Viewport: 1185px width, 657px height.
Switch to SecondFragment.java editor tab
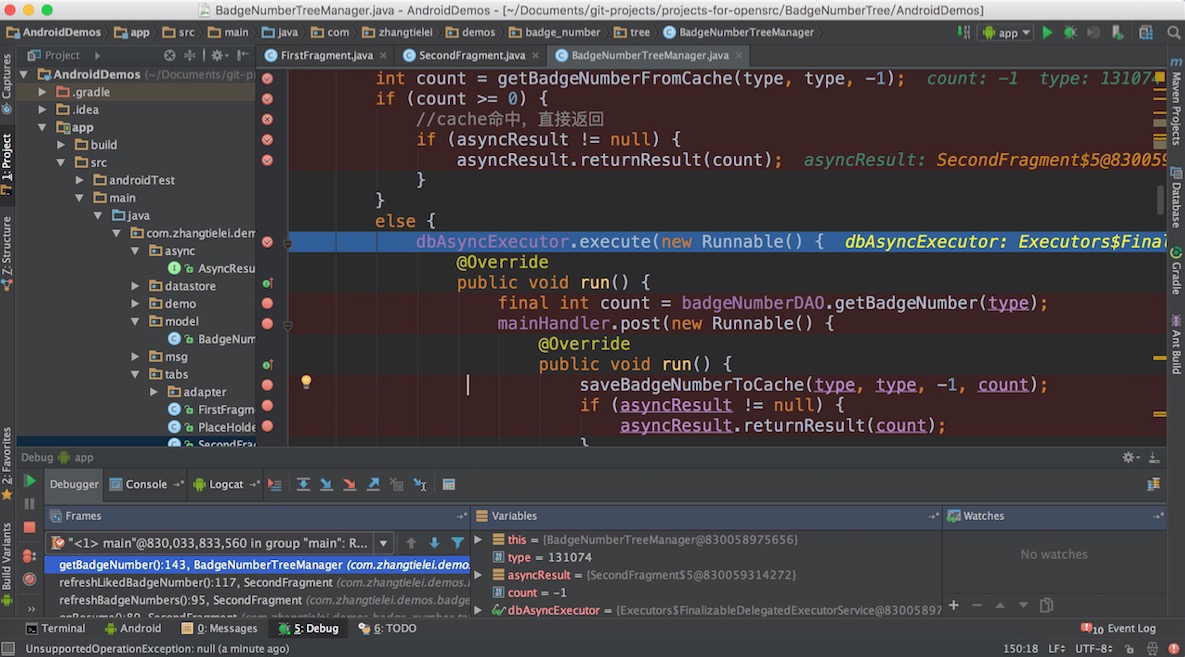tap(470, 55)
